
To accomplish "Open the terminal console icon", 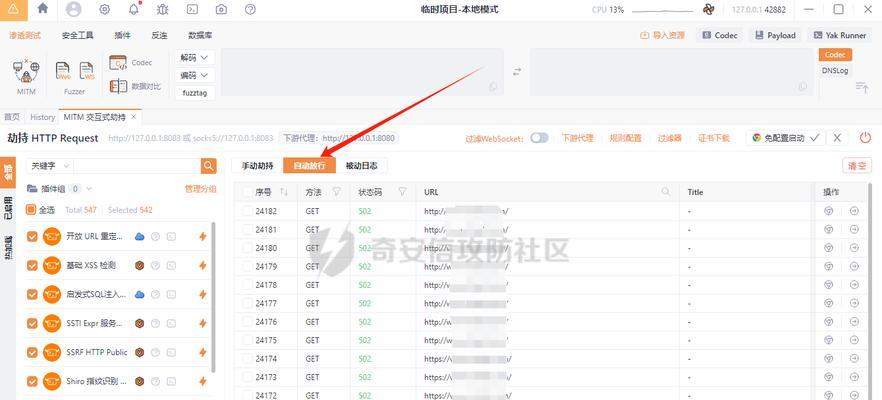I will click(x=192, y=10).
